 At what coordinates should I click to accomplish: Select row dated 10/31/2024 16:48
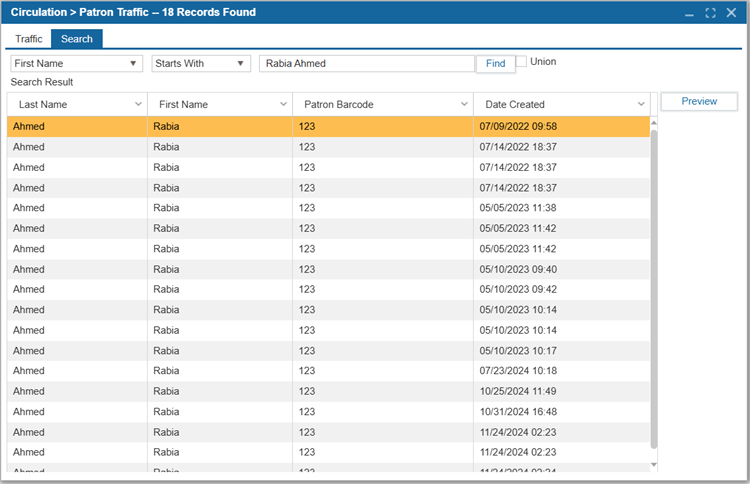coord(328,412)
